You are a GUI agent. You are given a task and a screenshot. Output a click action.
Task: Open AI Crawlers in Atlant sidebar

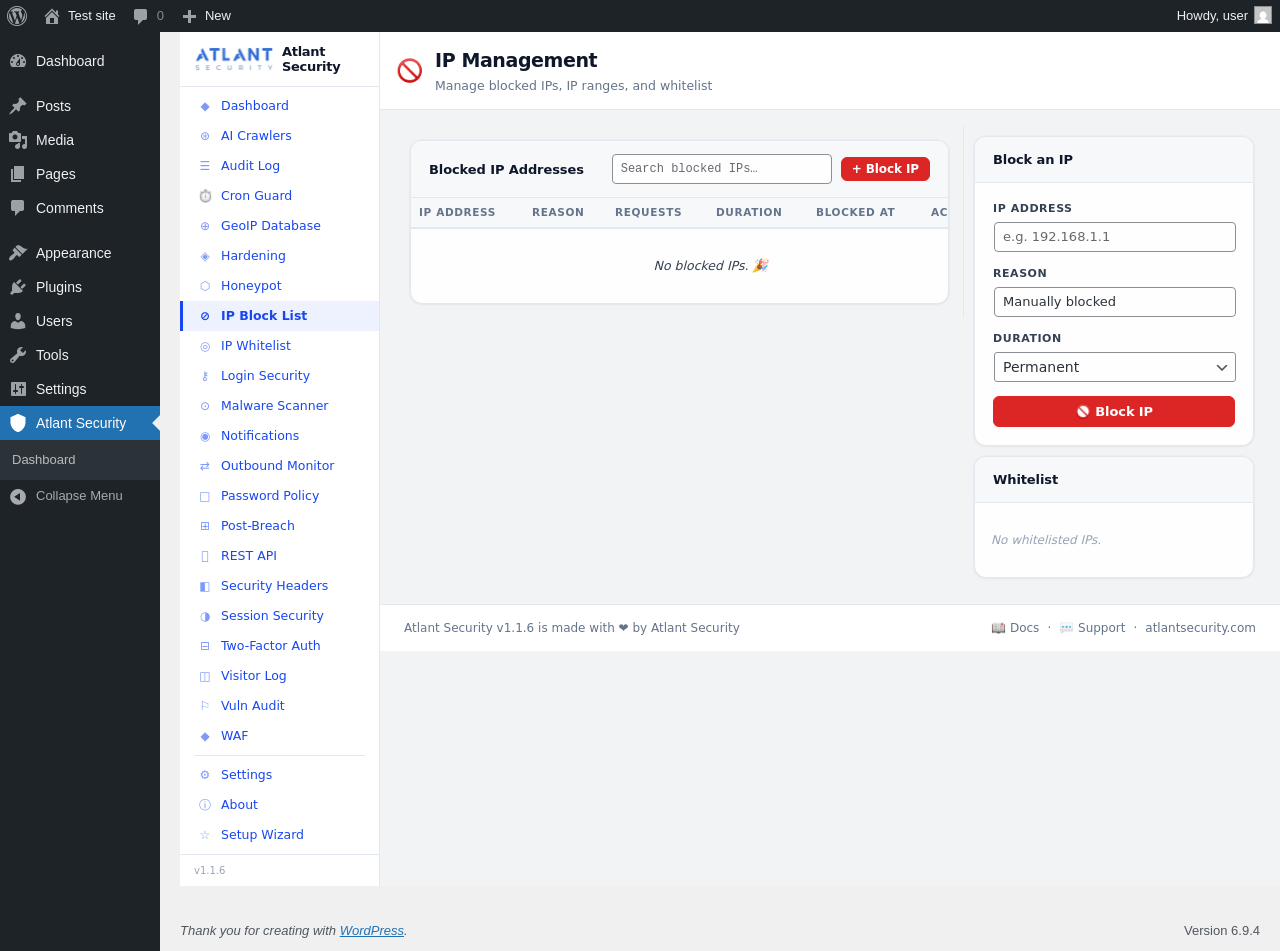tap(256, 136)
